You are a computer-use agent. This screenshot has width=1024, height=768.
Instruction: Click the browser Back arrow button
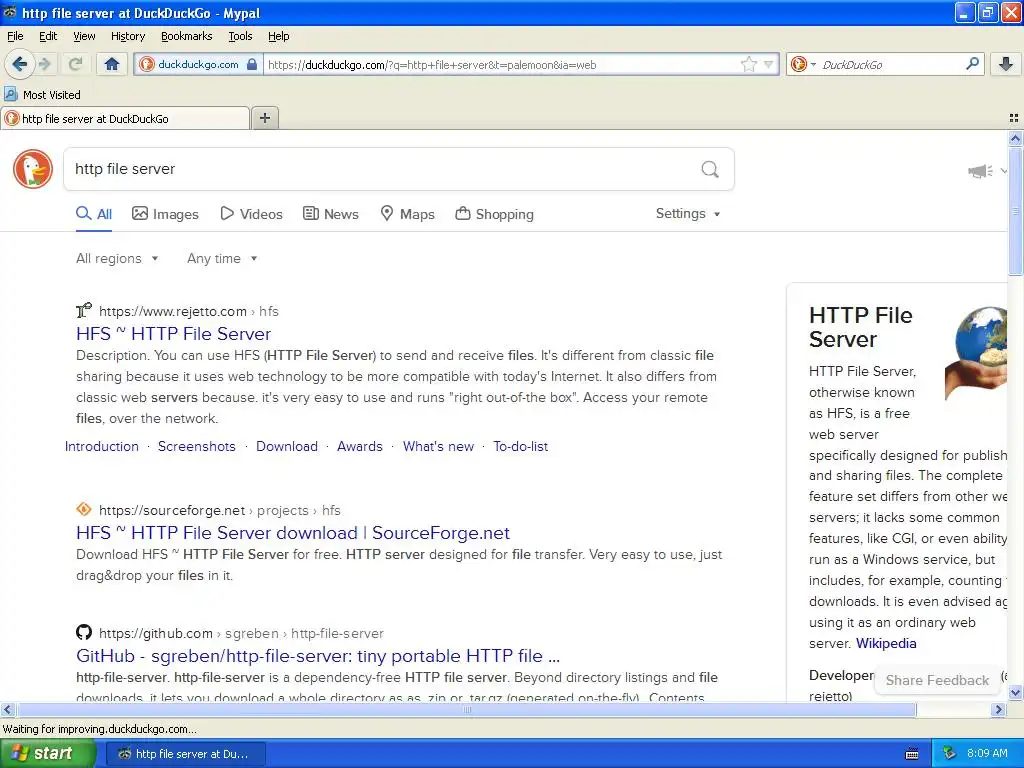click(x=19, y=64)
